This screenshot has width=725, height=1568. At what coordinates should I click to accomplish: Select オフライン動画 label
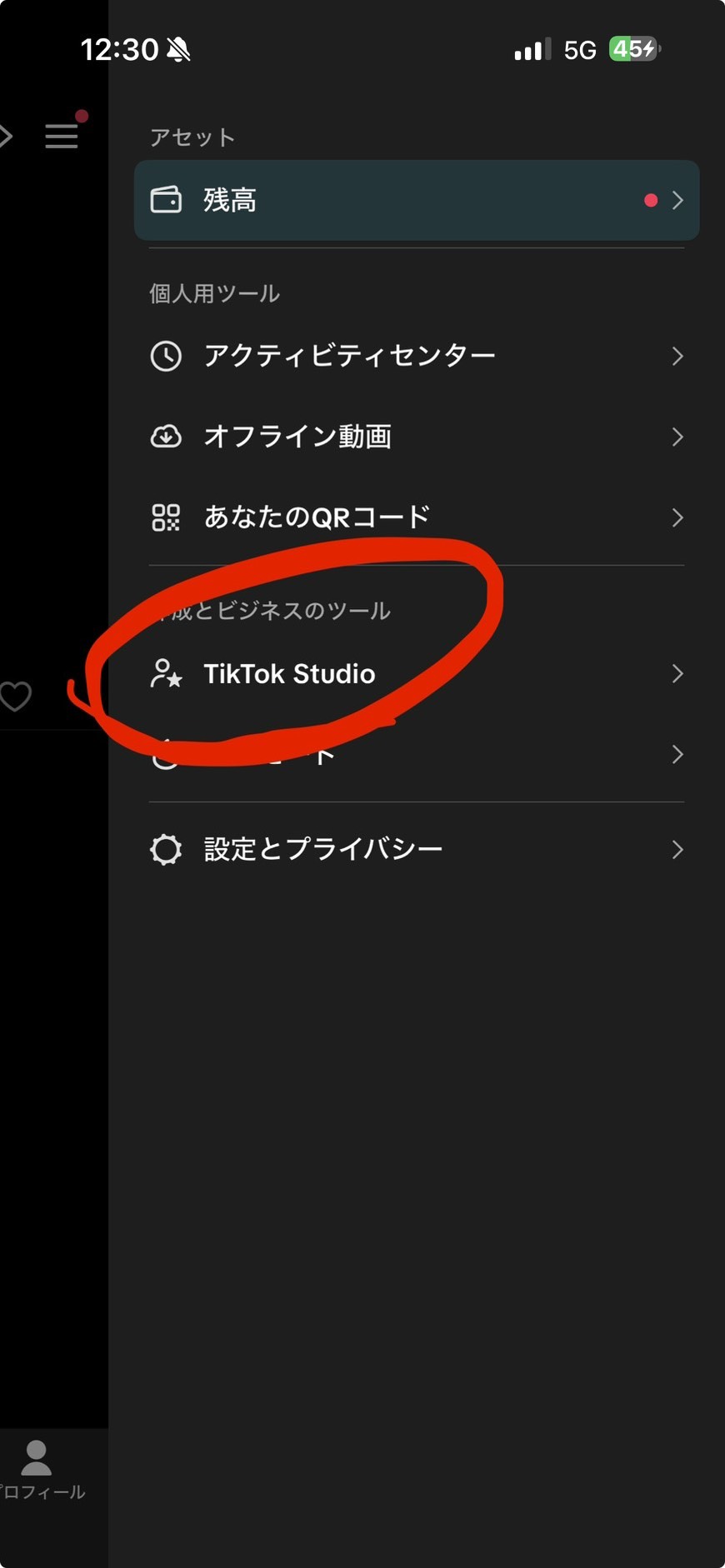pyautogui.click(x=297, y=437)
